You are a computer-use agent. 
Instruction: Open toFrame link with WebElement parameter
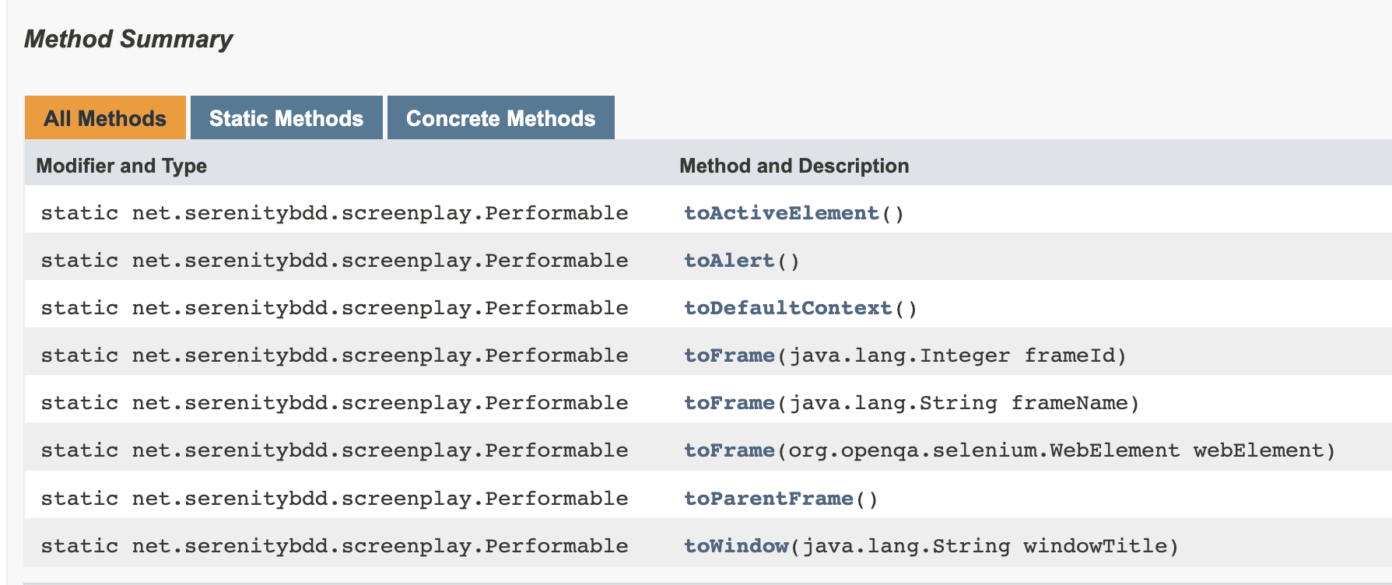[729, 451]
